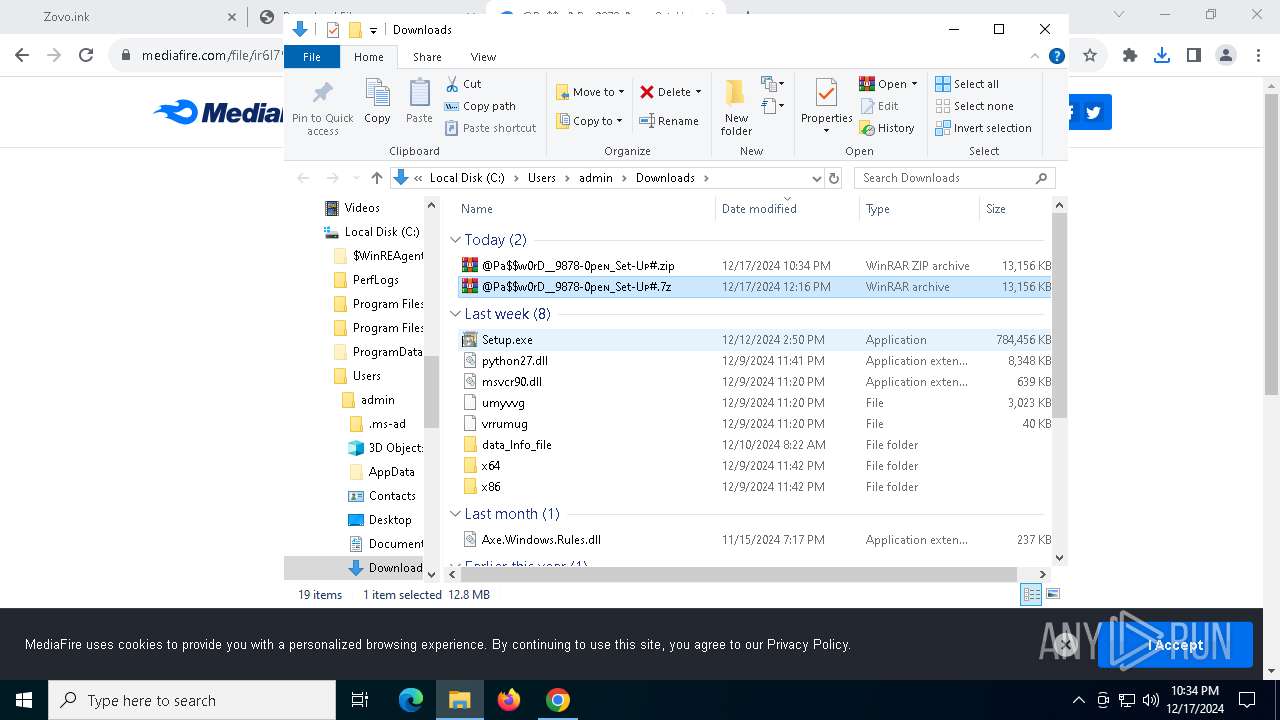Viewport: 1280px width, 720px height.
Task: Open Properties of selected file
Action: click(826, 105)
